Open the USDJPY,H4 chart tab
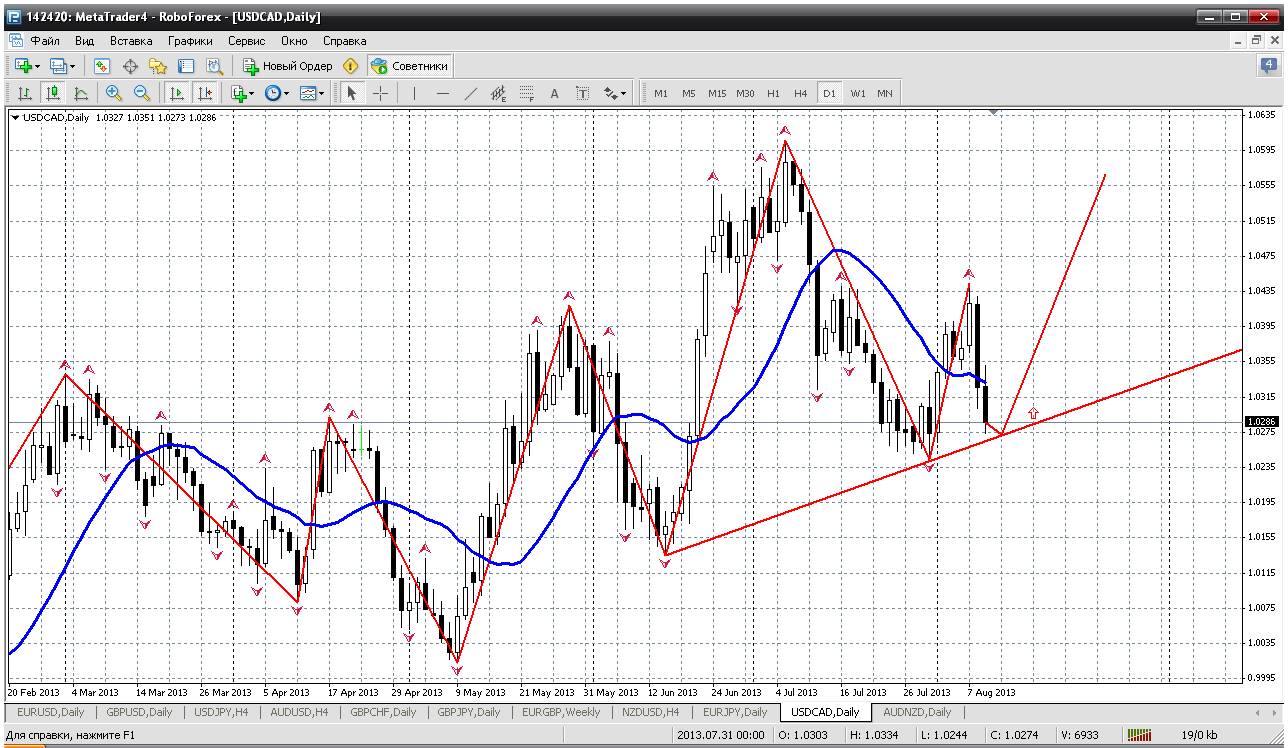The height and width of the screenshot is (748, 1288). coord(223,712)
